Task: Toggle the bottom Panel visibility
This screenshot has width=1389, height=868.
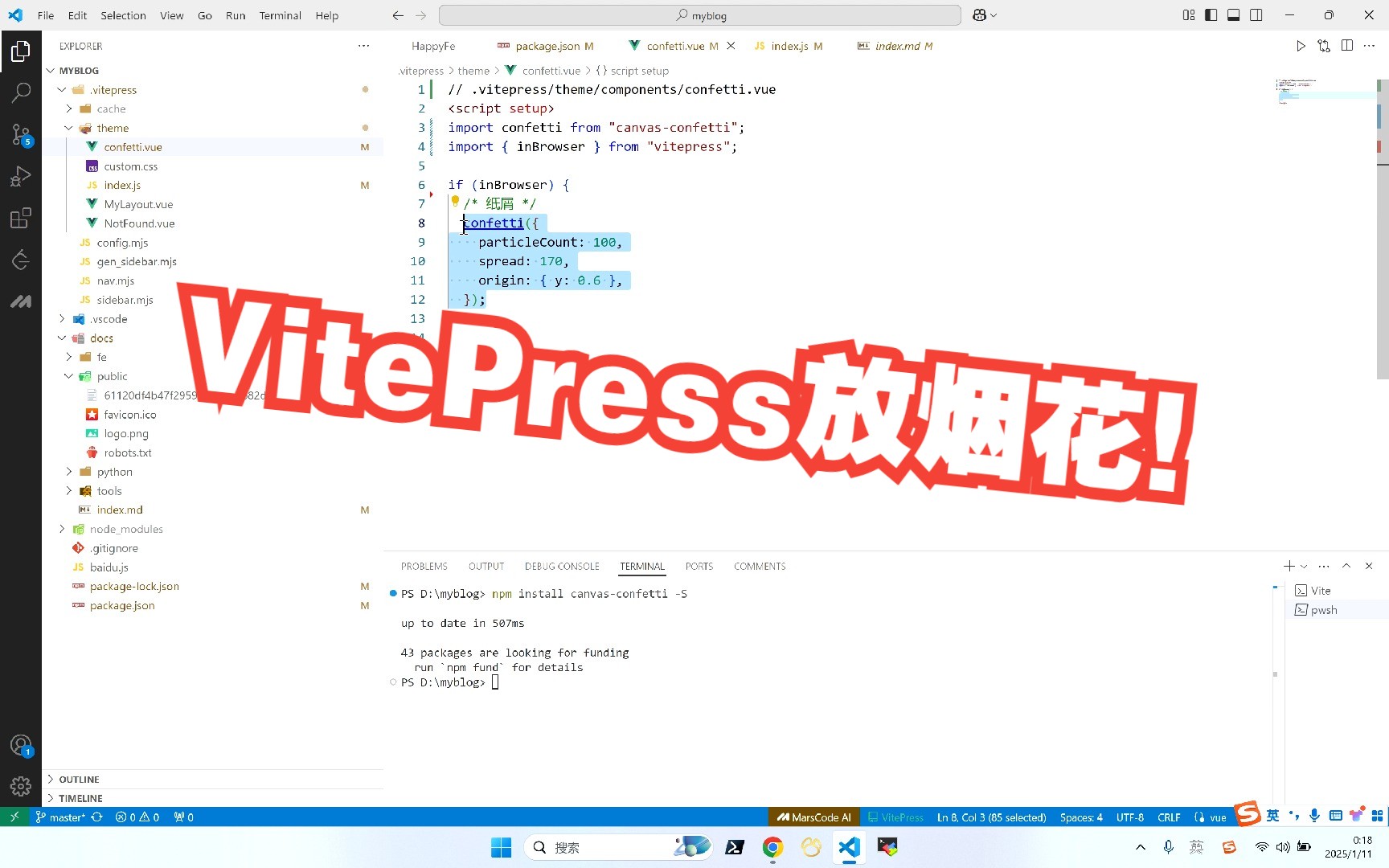Action: pos(1234,15)
